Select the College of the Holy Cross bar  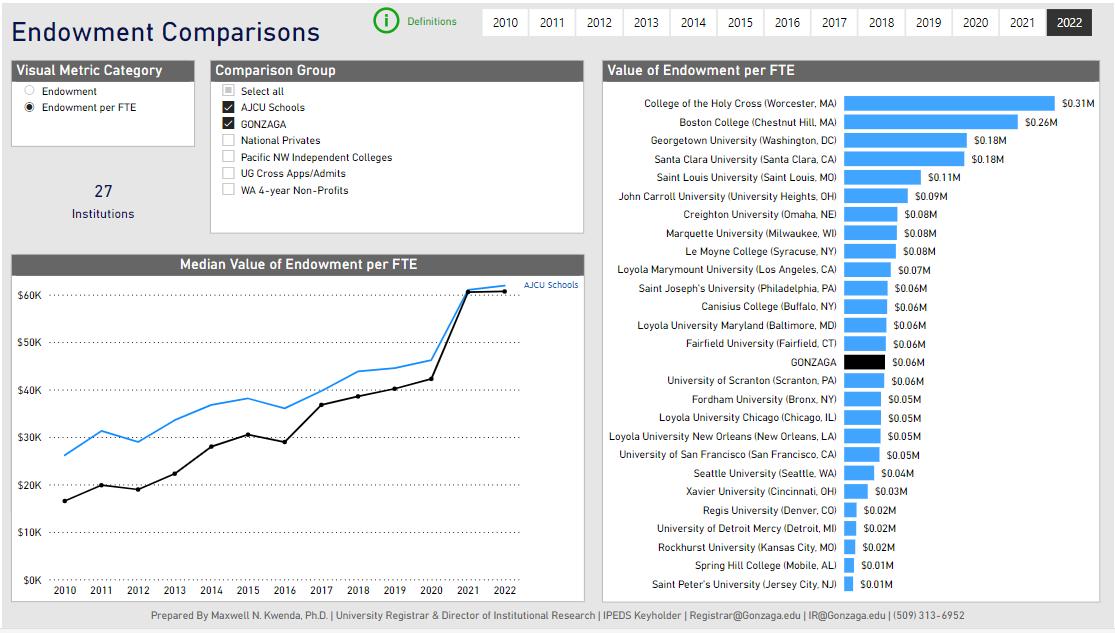[949, 103]
